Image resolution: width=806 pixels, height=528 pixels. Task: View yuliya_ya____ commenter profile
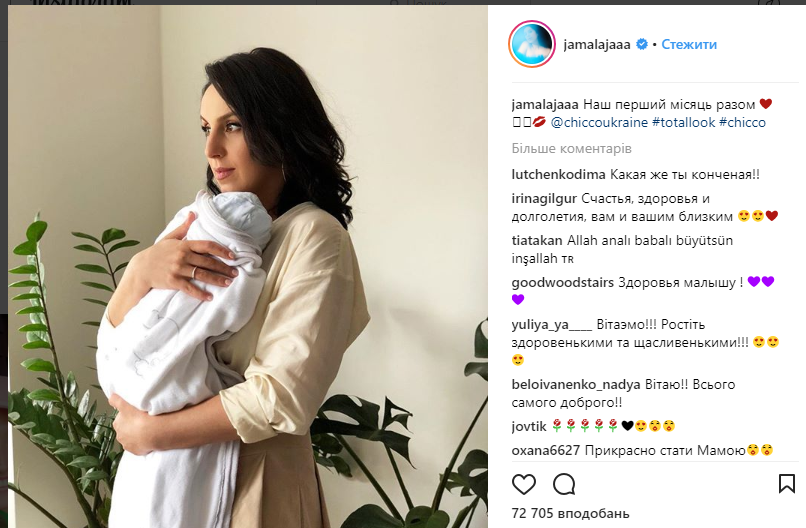552,325
